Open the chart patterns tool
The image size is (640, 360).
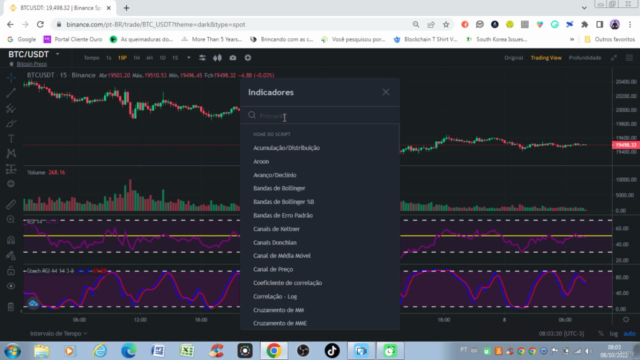pos(11,153)
